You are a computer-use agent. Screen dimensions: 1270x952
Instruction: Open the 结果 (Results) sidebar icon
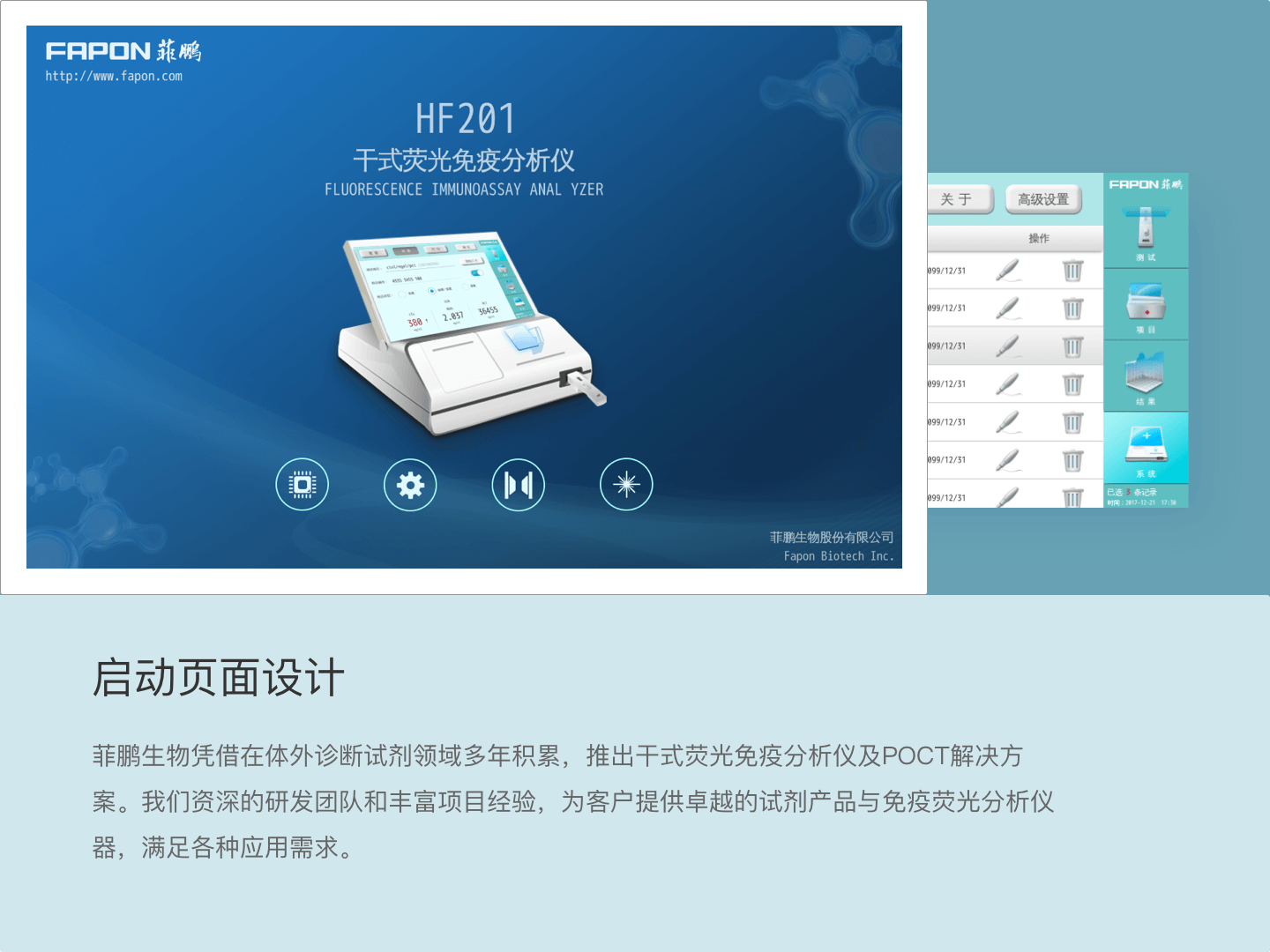pos(1146,377)
